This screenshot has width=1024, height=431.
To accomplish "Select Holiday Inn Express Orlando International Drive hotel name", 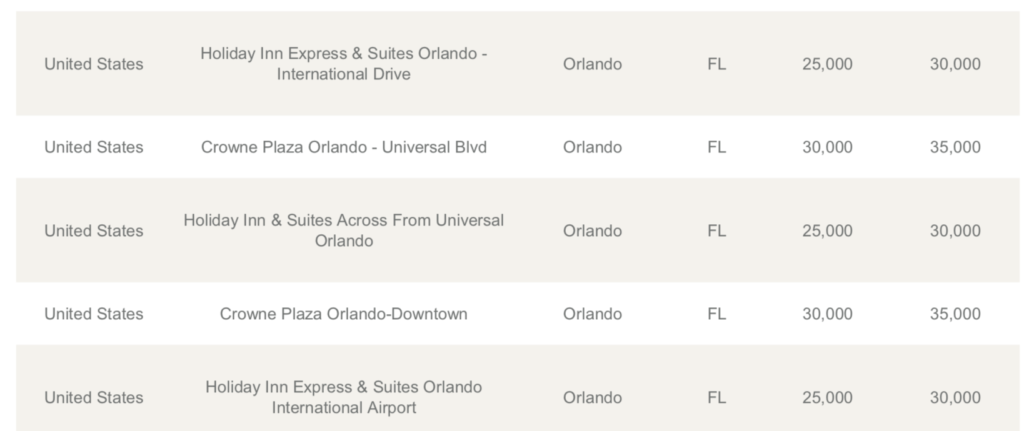I will coord(344,63).
